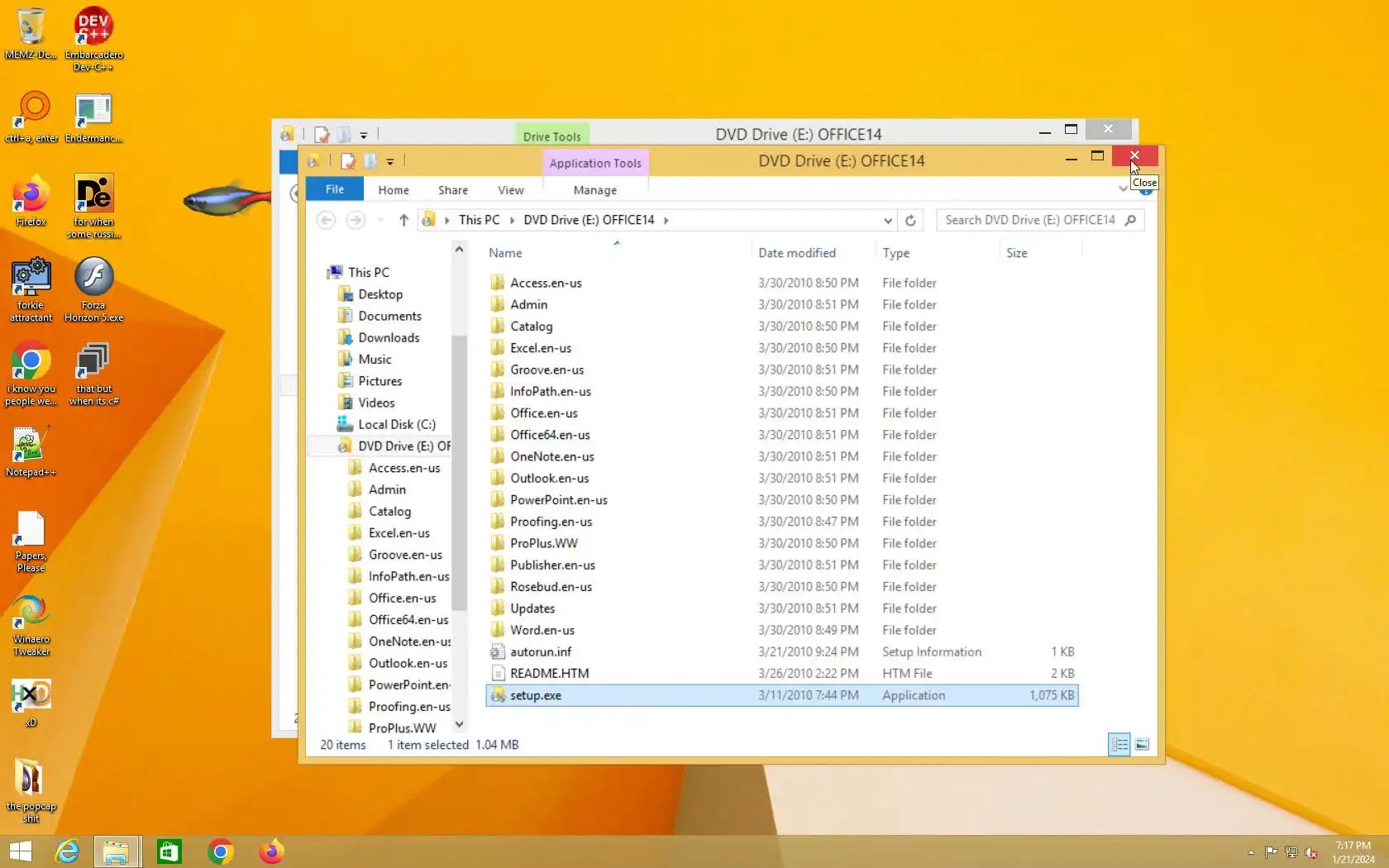Show hidden tray icons arrow

[x=1251, y=852]
